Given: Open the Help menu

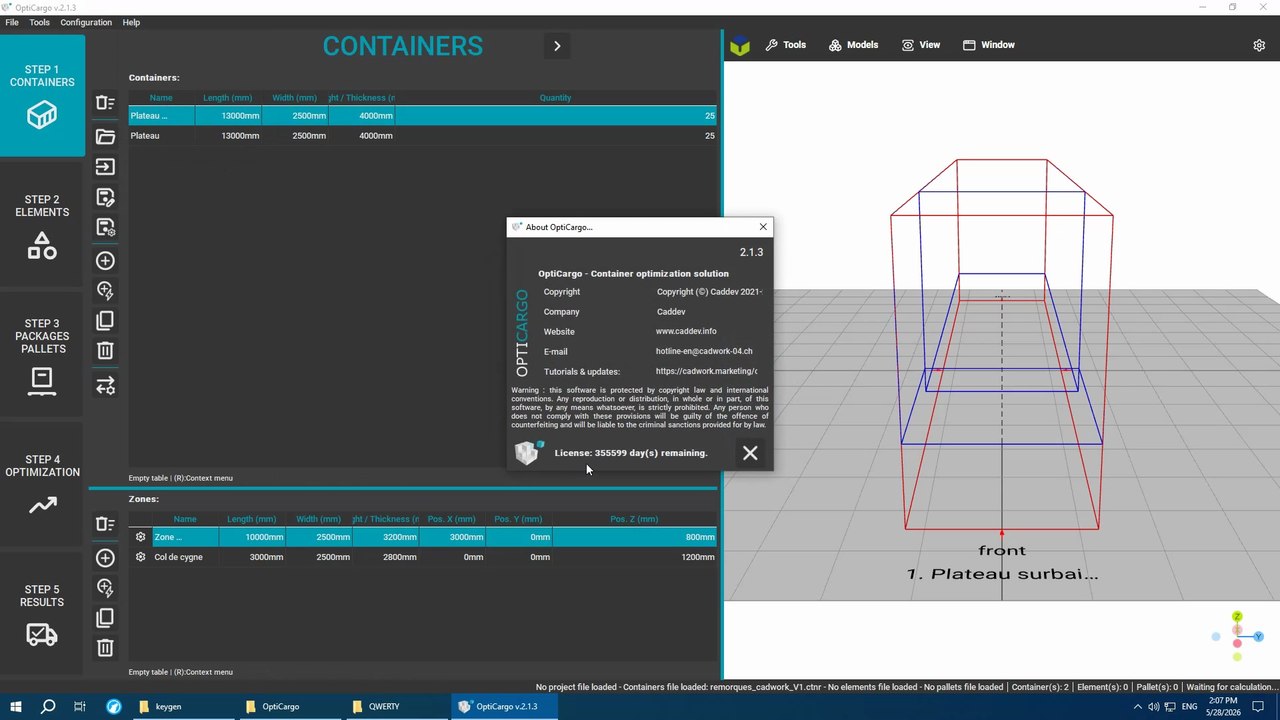Looking at the screenshot, I should pos(131,22).
